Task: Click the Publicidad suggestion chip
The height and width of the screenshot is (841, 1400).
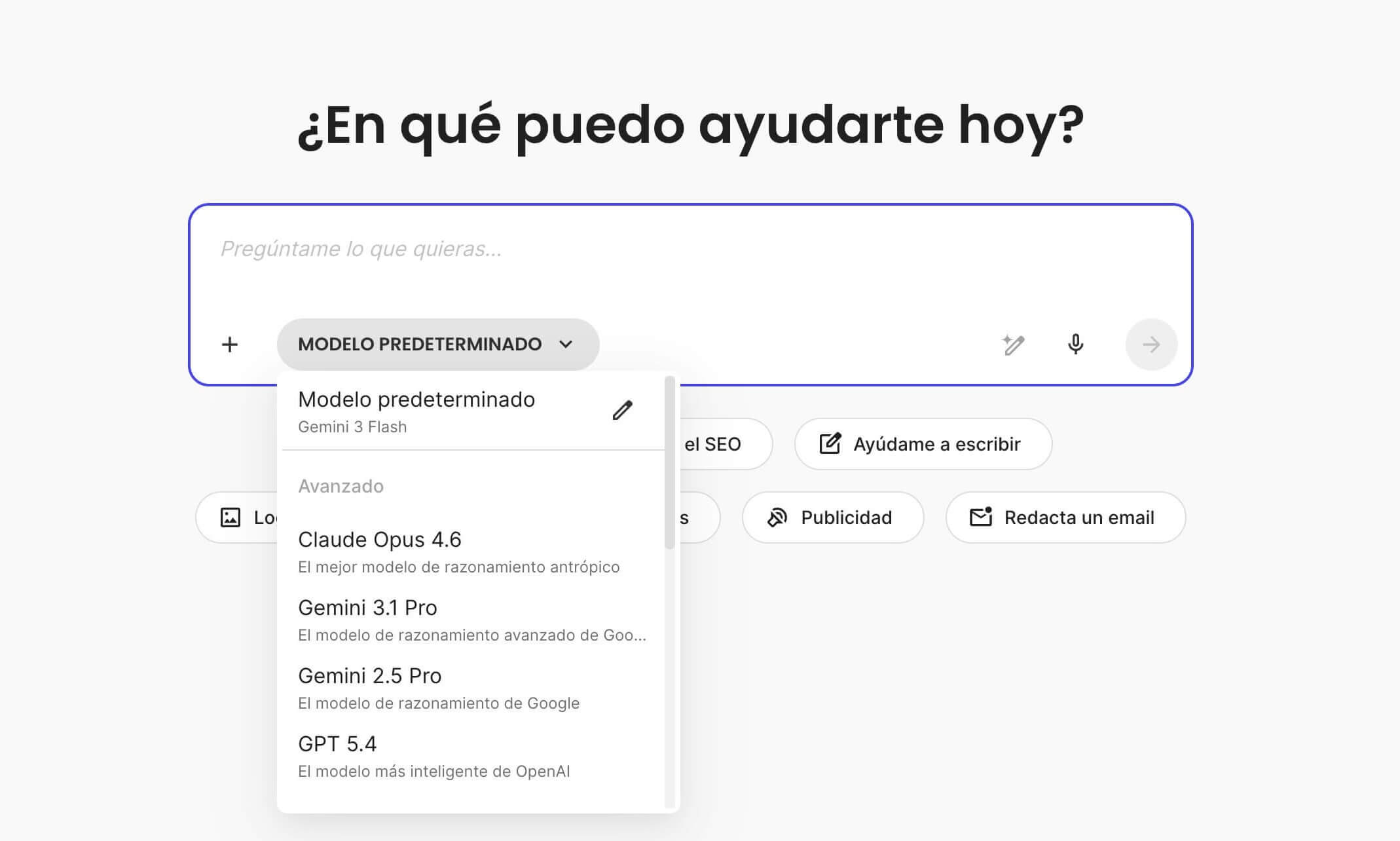Action: [833, 517]
